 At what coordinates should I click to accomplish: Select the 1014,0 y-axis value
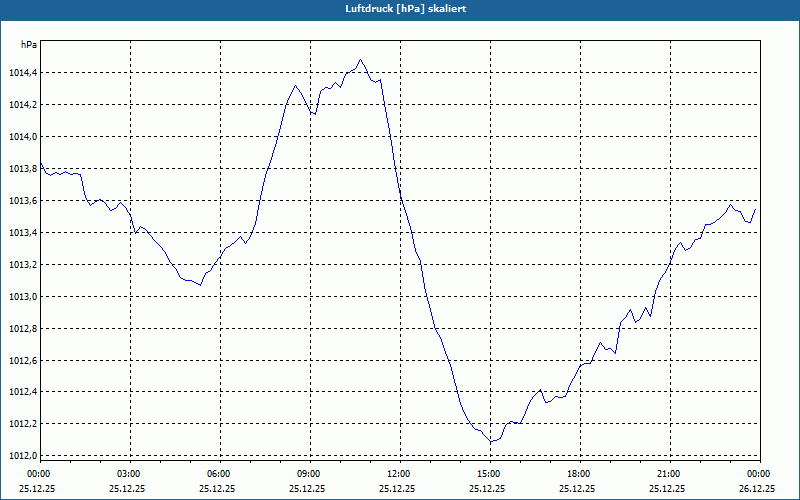point(23,137)
